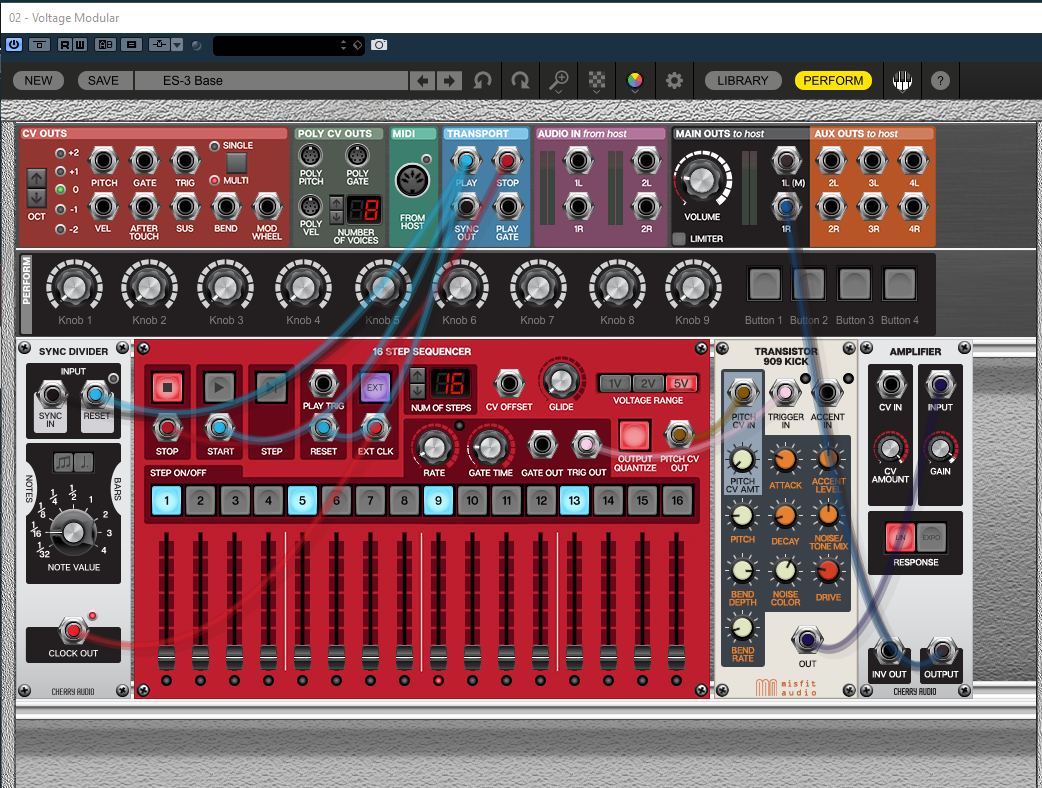This screenshot has height=788, width=1042.
Task: Open the cable color wheel picker
Action: coord(635,81)
